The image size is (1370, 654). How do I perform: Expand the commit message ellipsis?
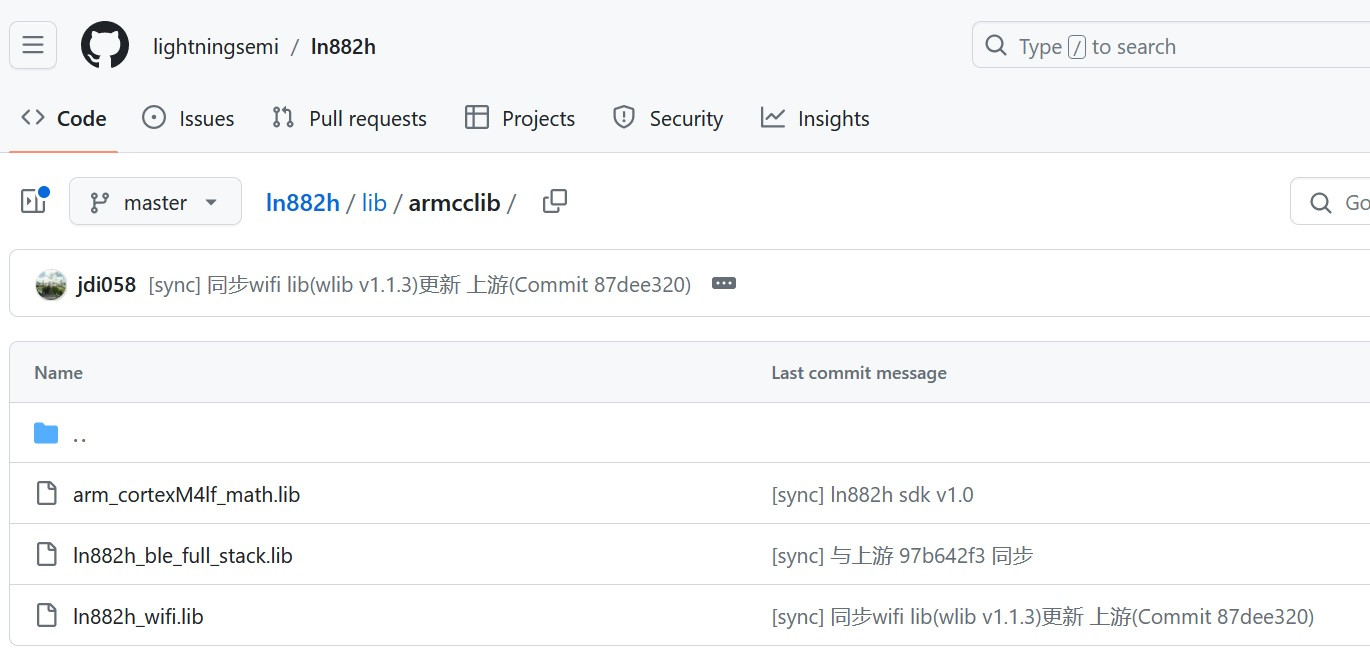click(x=723, y=284)
